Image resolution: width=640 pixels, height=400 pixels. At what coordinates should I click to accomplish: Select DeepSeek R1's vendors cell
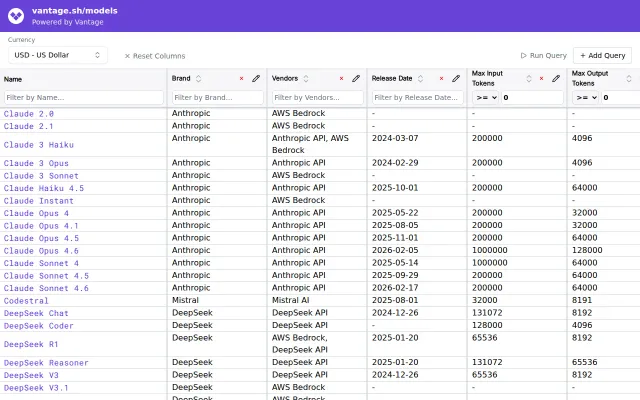pos(317,344)
